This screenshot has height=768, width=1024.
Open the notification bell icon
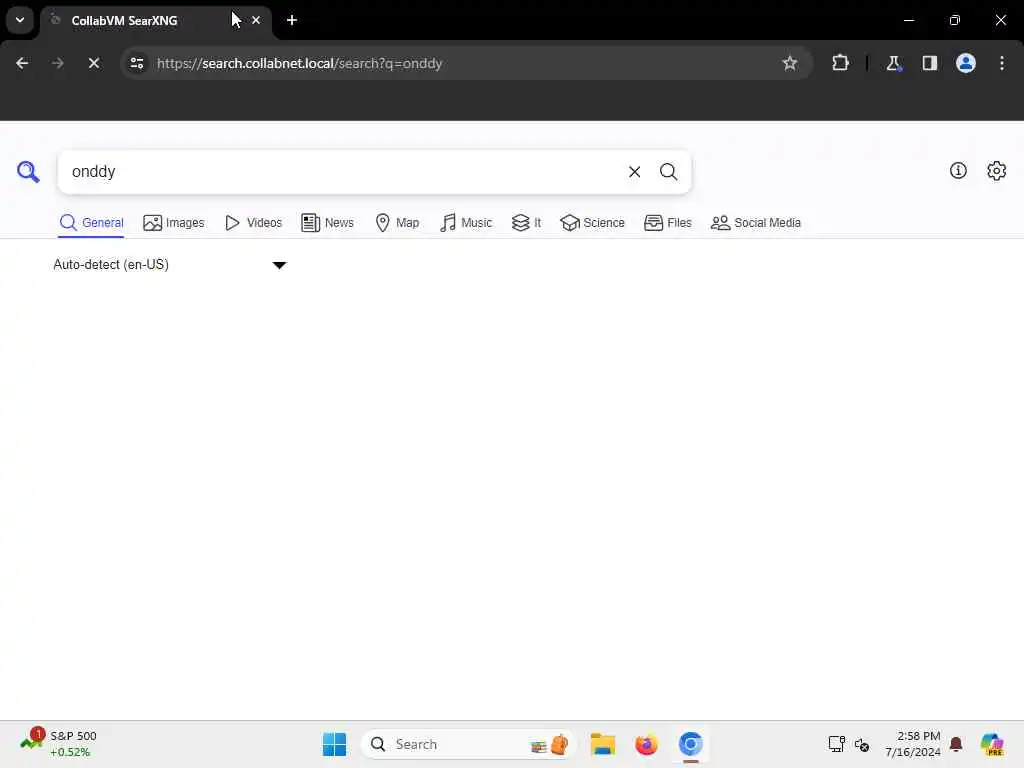[956, 744]
